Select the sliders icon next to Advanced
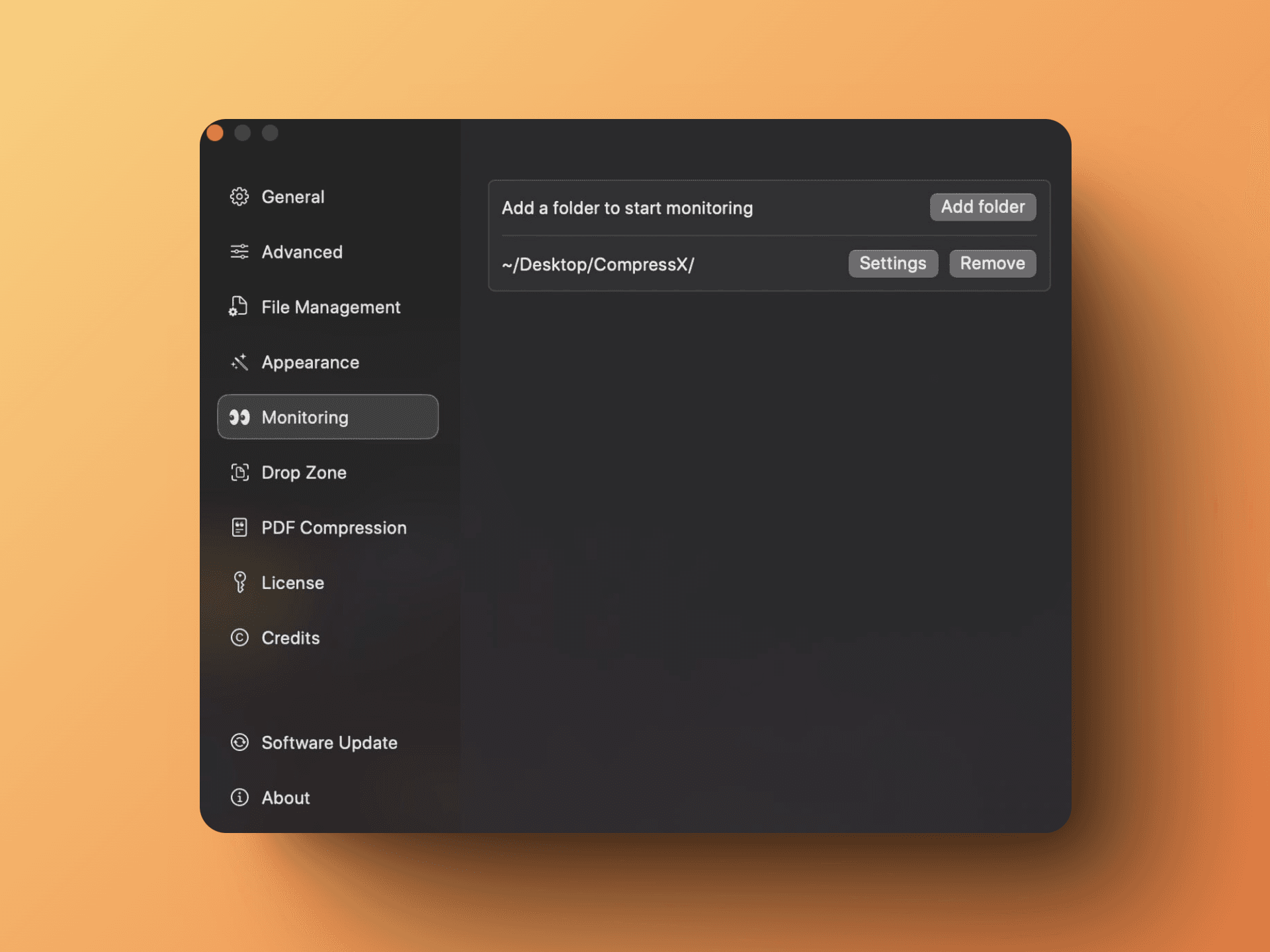The width and height of the screenshot is (1270, 952). (x=239, y=252)
